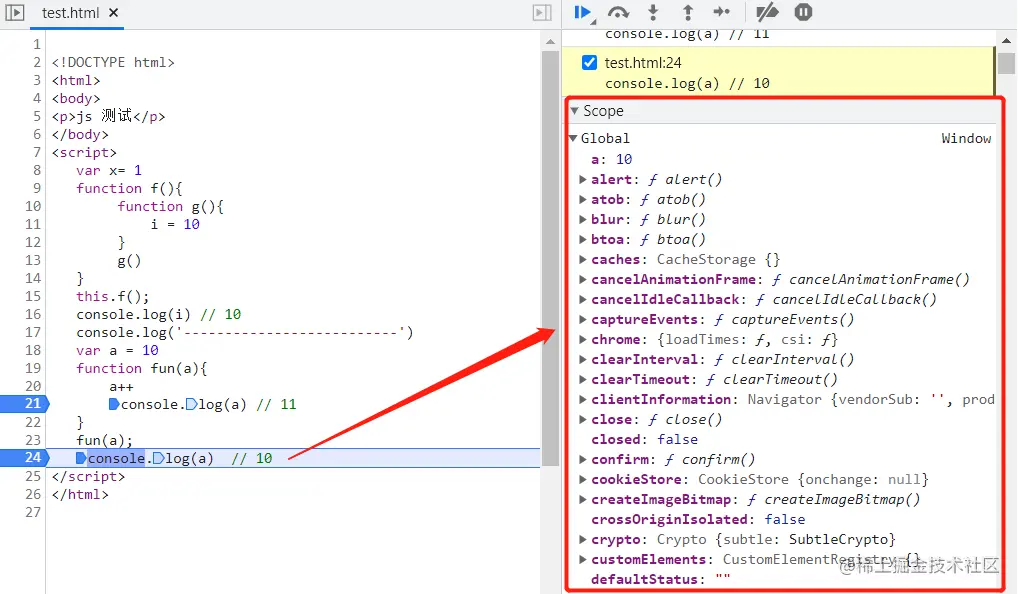Expand the clientInformation Navigator entry
This screenshot has width=1018, height=594.
tap(583, 399)
